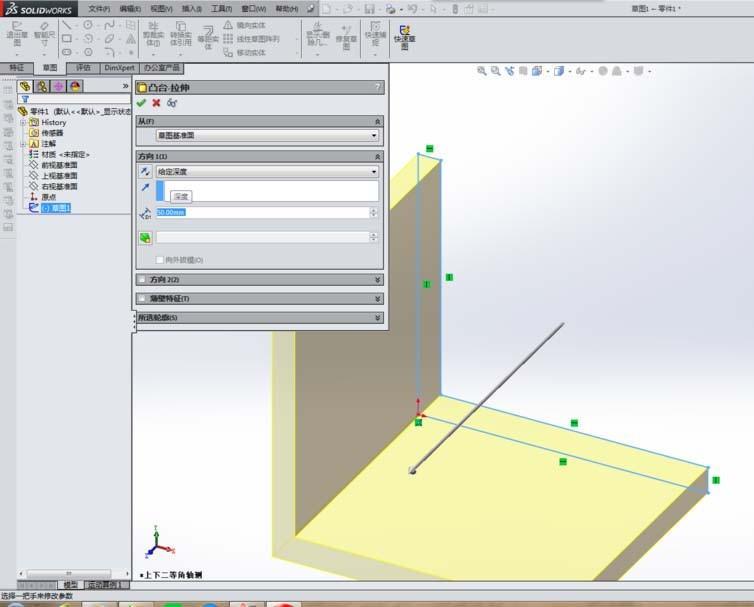Select Front Plane in the feature tree

(59, 165)
